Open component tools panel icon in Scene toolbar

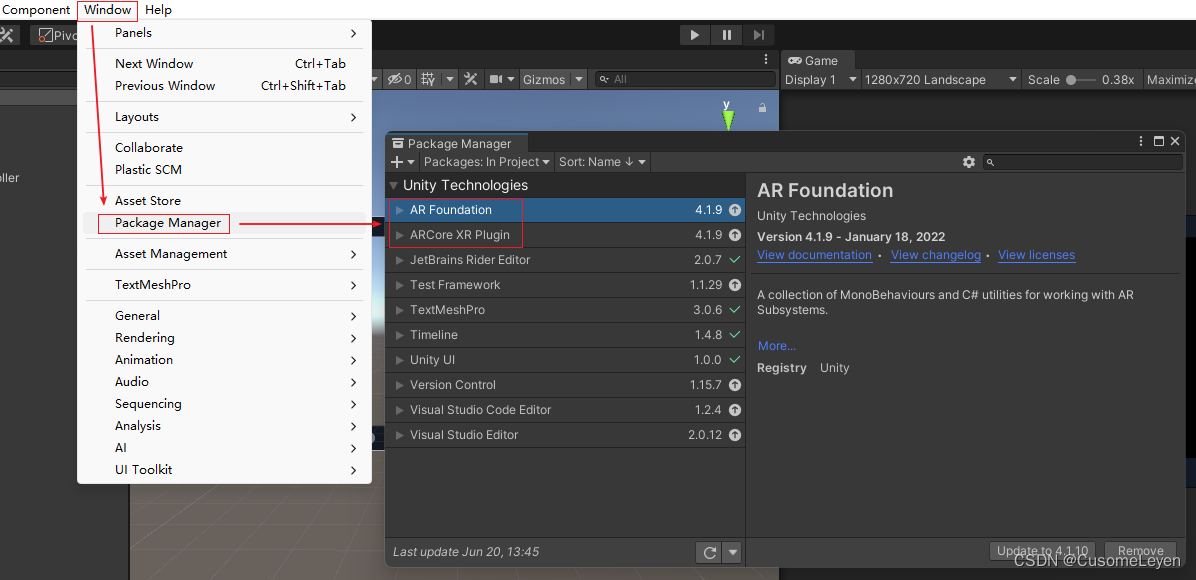coord(471,79)
